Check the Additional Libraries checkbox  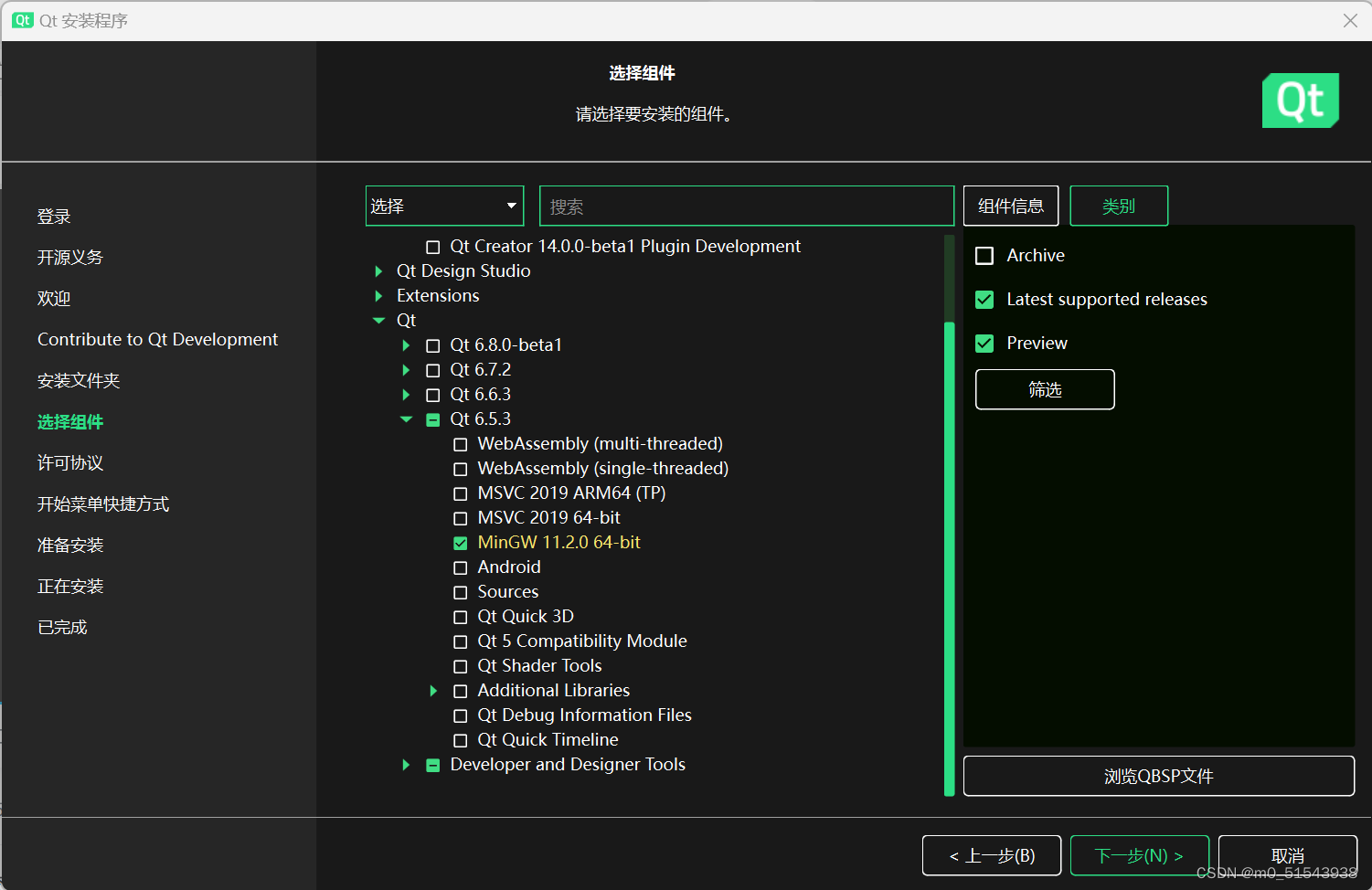click(461, 691)
